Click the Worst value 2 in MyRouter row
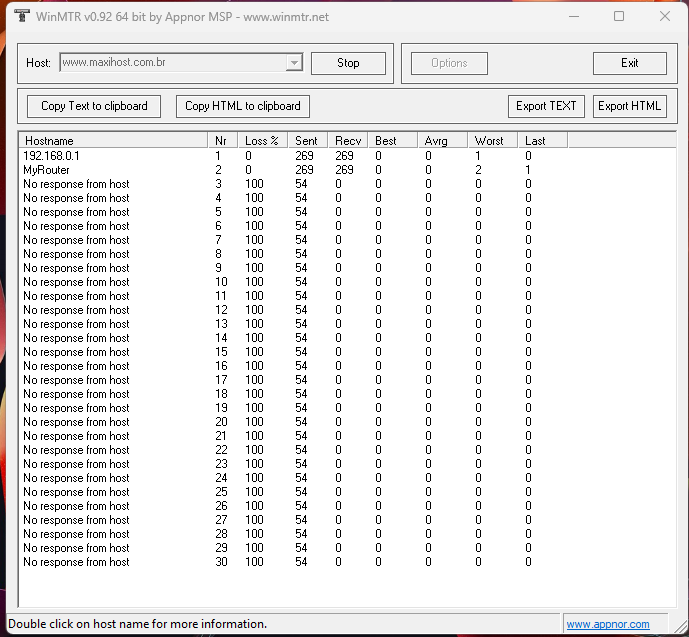689x637 pixels. 478,170
